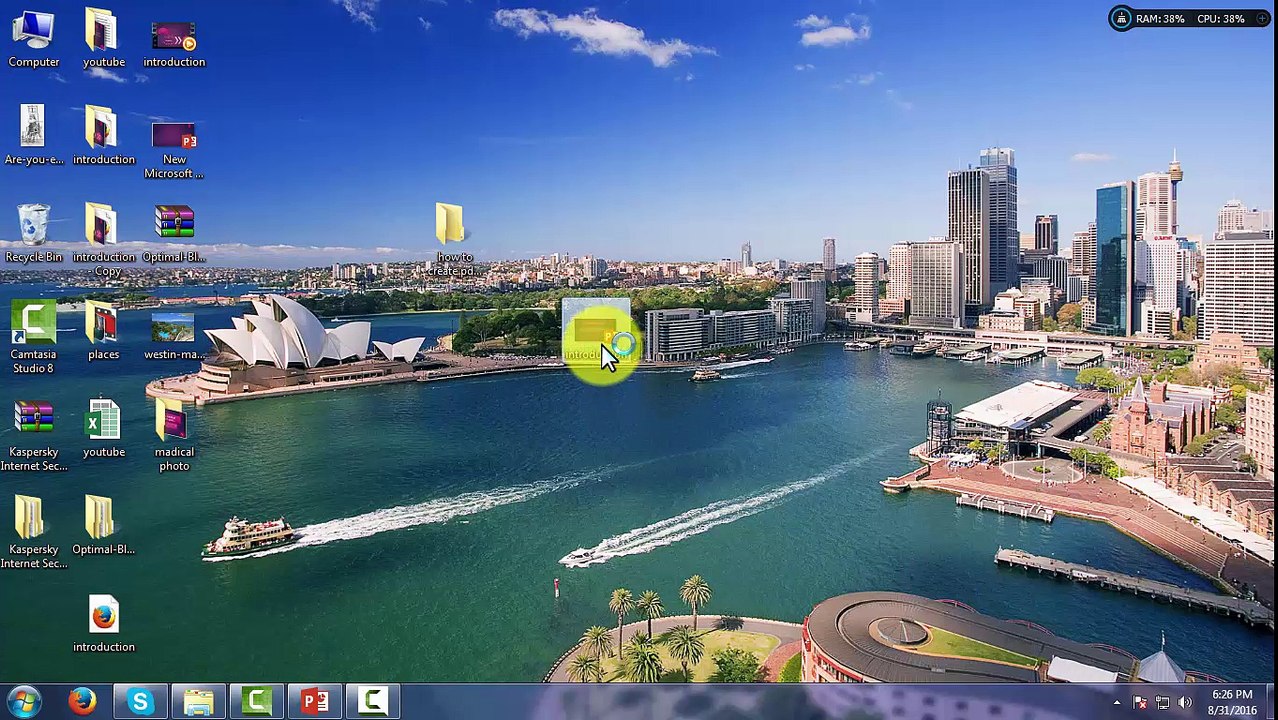Select the New Microsoft PowerPoint file

pyautogui.click(x=174, y=140)
